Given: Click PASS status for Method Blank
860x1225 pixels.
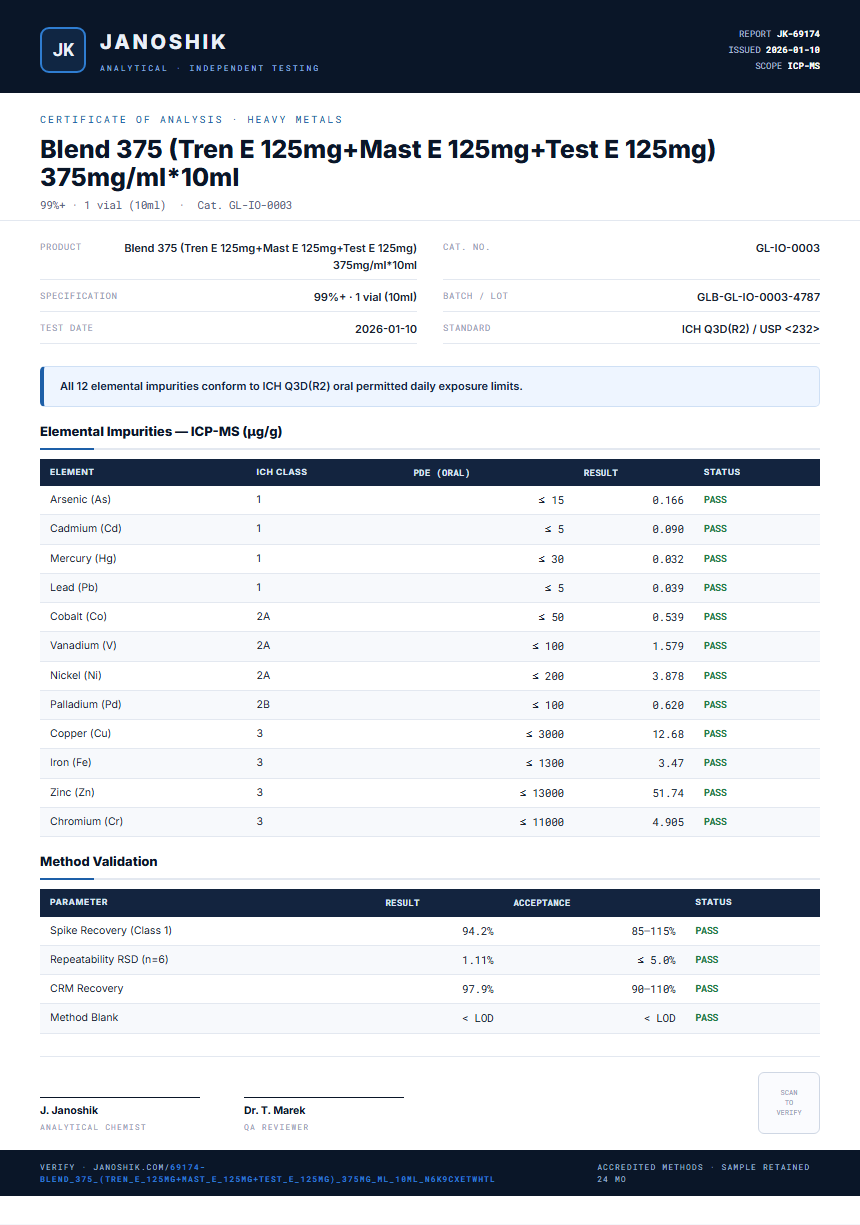Looking at the screenshot, I should [x=707, y=1018].
